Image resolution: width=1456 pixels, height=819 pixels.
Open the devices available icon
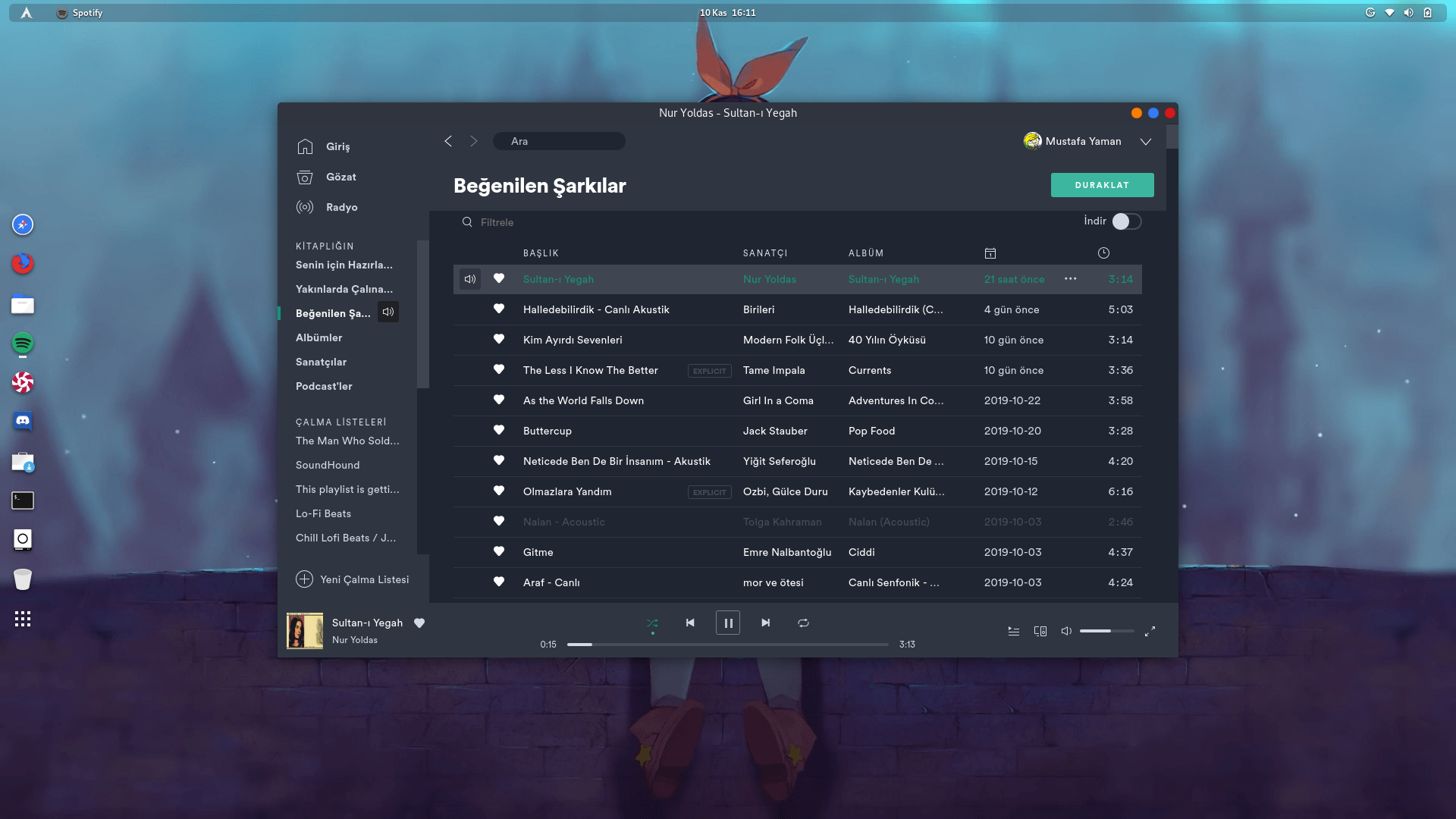(x=1040, y=631)
